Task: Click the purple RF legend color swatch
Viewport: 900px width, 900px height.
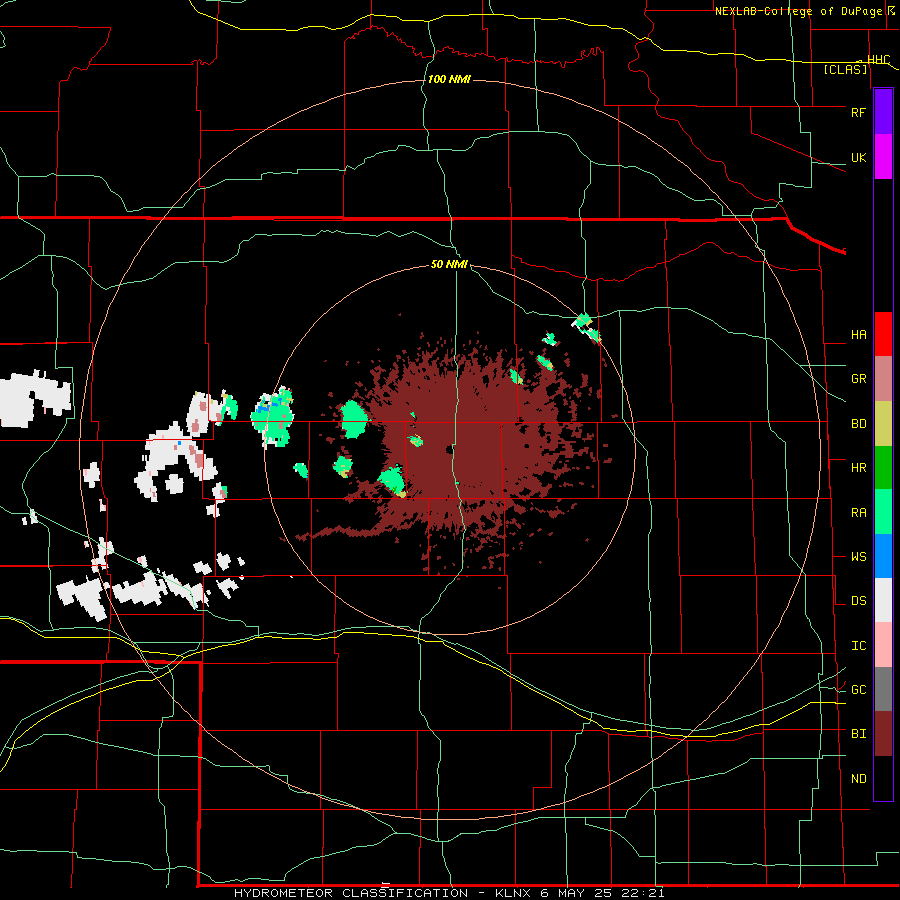Action: coord(883,112)
